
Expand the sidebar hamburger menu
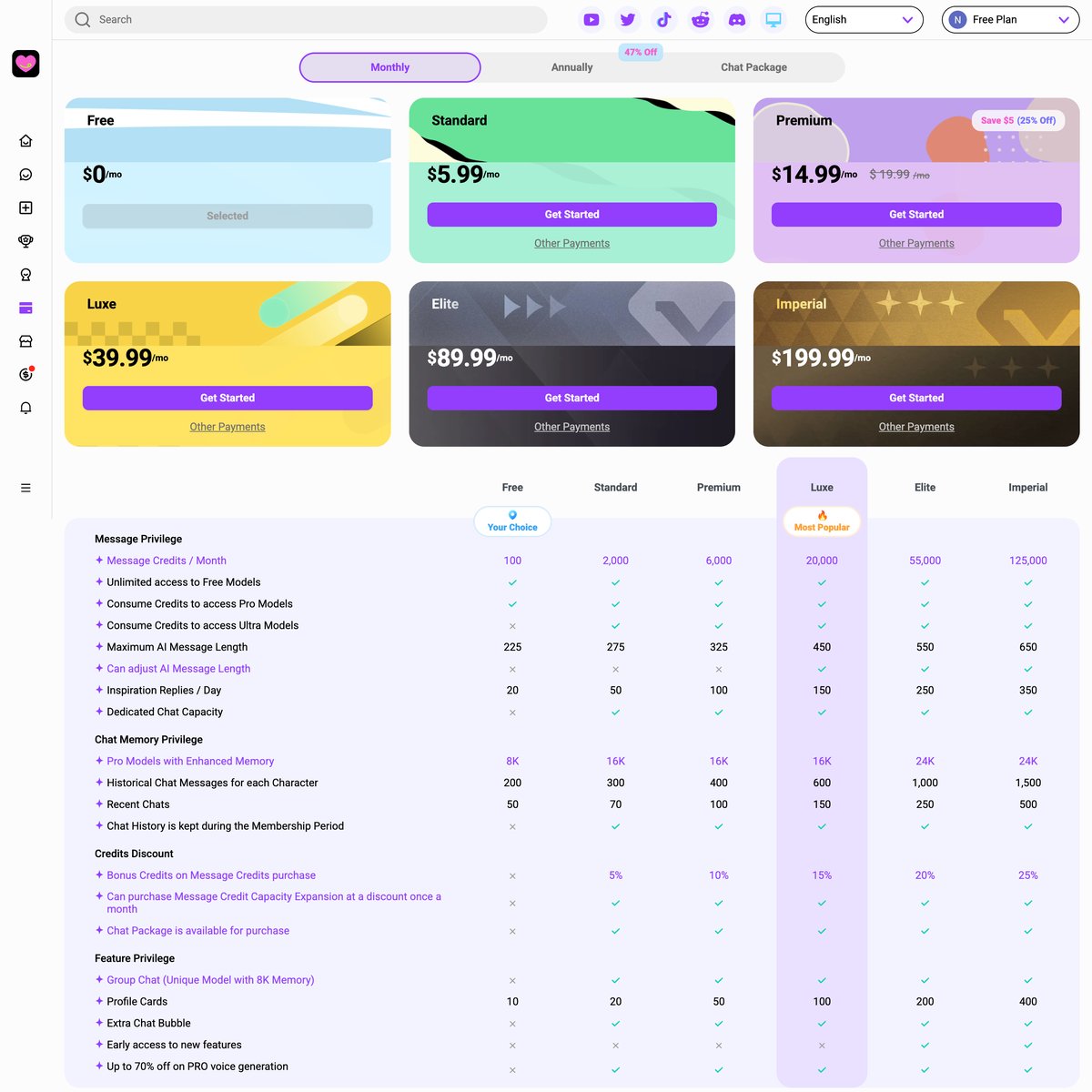pyautogui.click(x=25, y=488)
